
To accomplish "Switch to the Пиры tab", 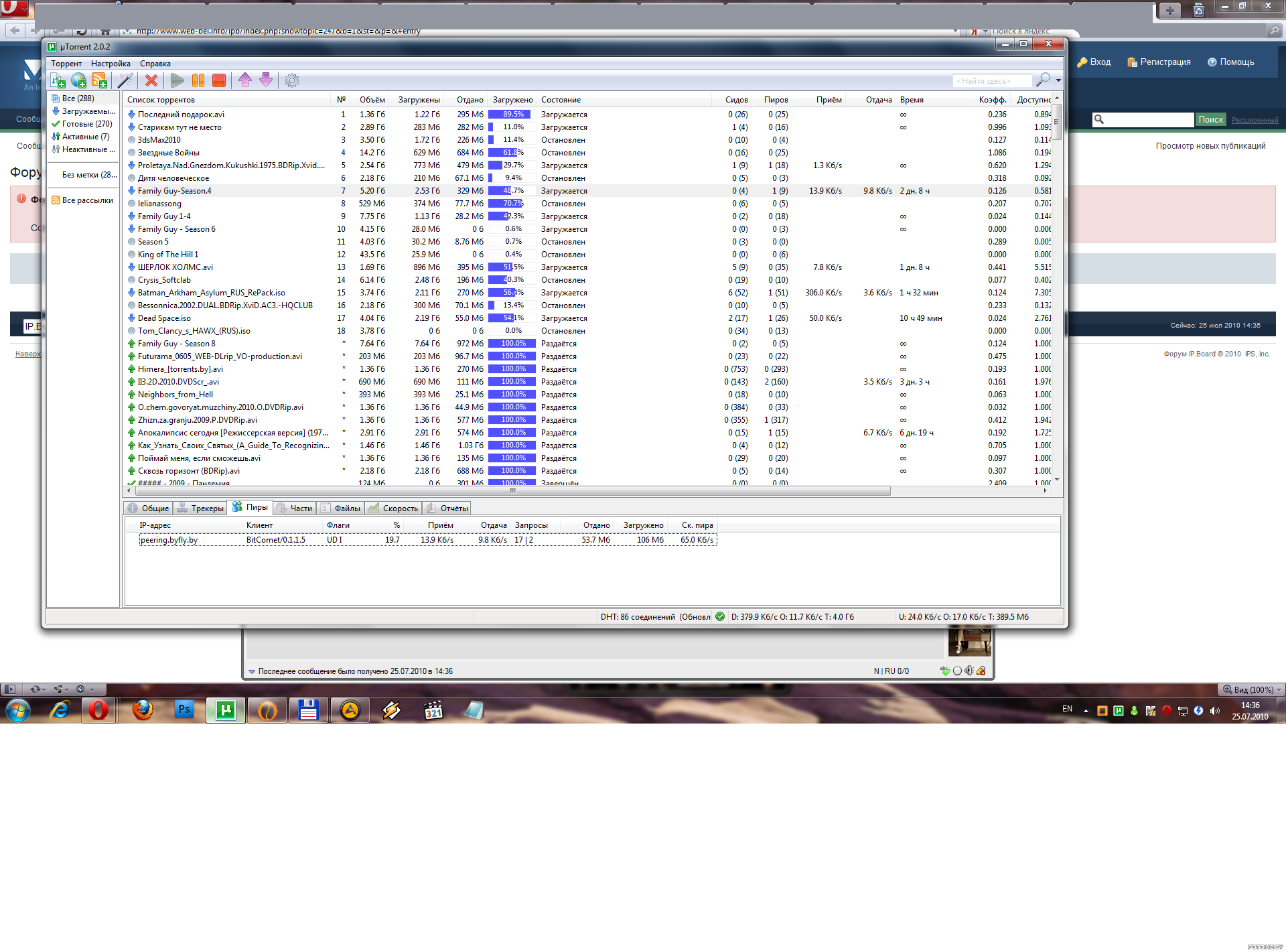I will [250, 507].
